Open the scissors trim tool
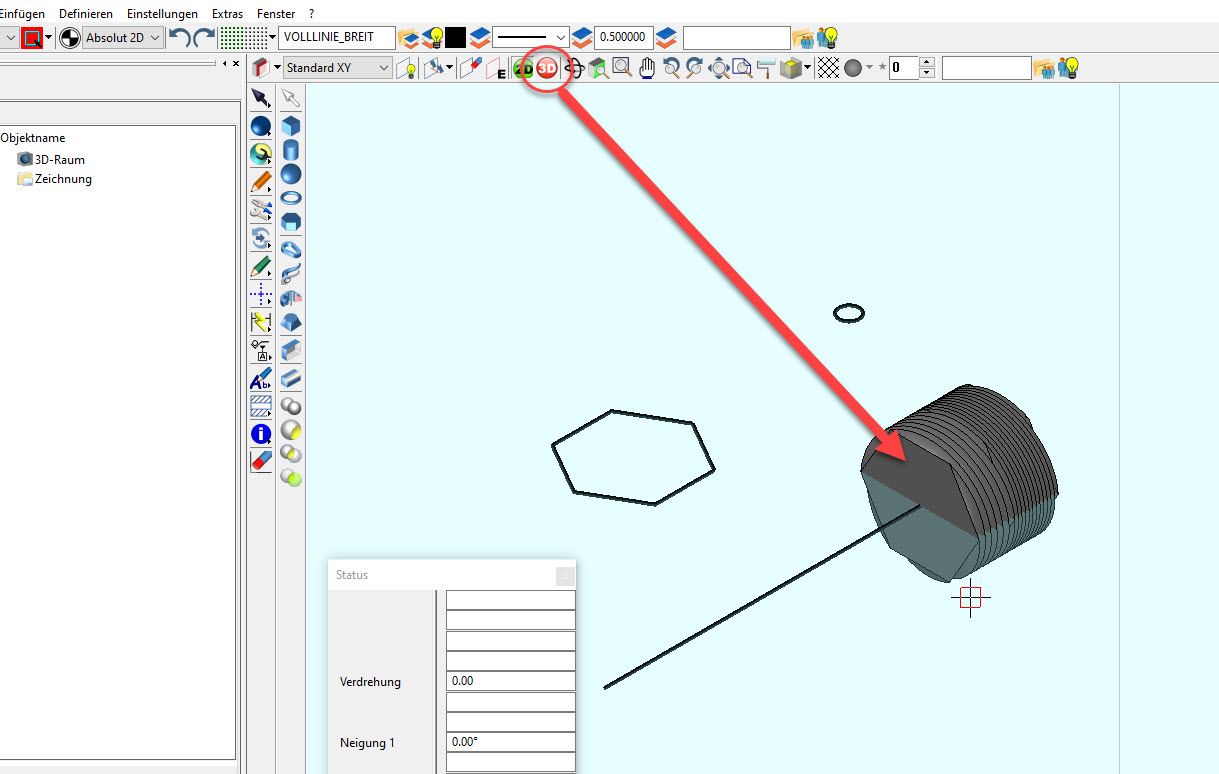 coord(260,210)
